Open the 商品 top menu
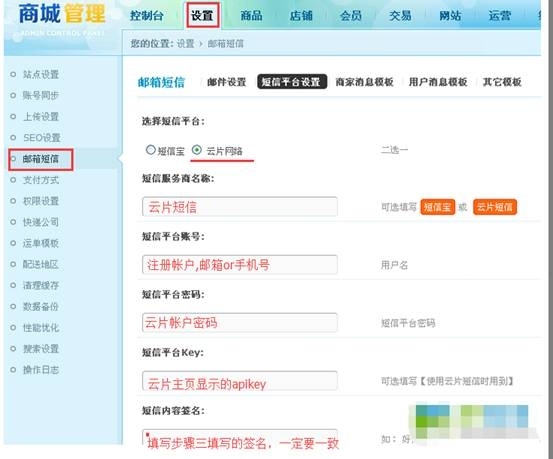This screenshot has width=553, height=459. (x=251, y=16)
